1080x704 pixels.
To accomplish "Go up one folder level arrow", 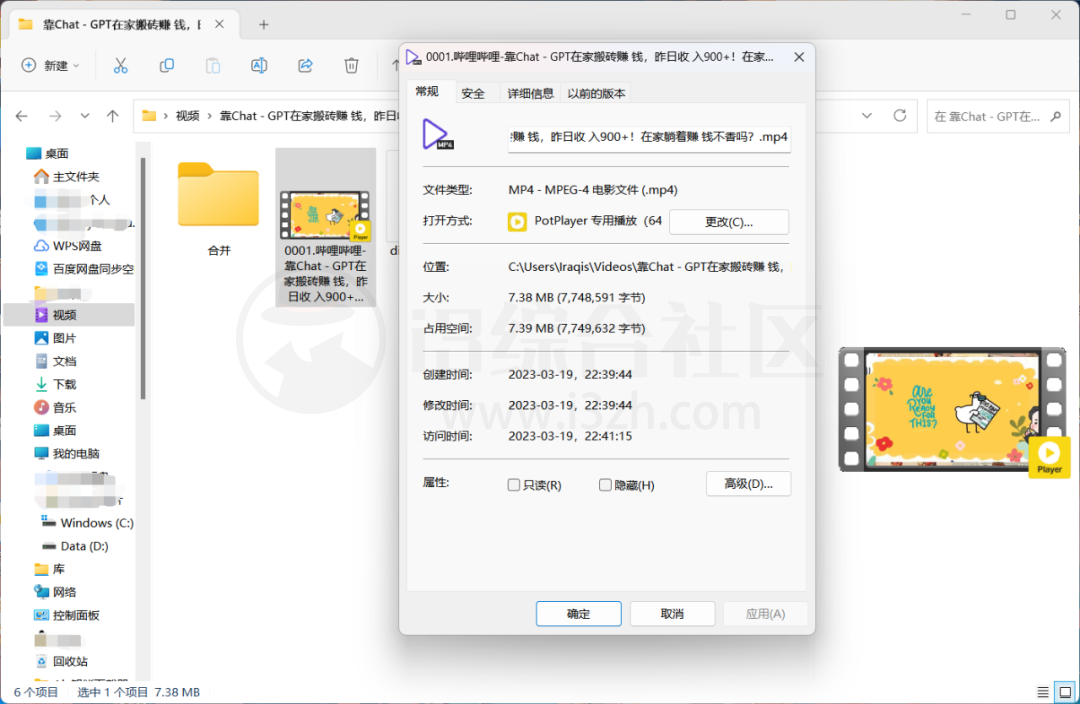I will click(x=113, y=116).
